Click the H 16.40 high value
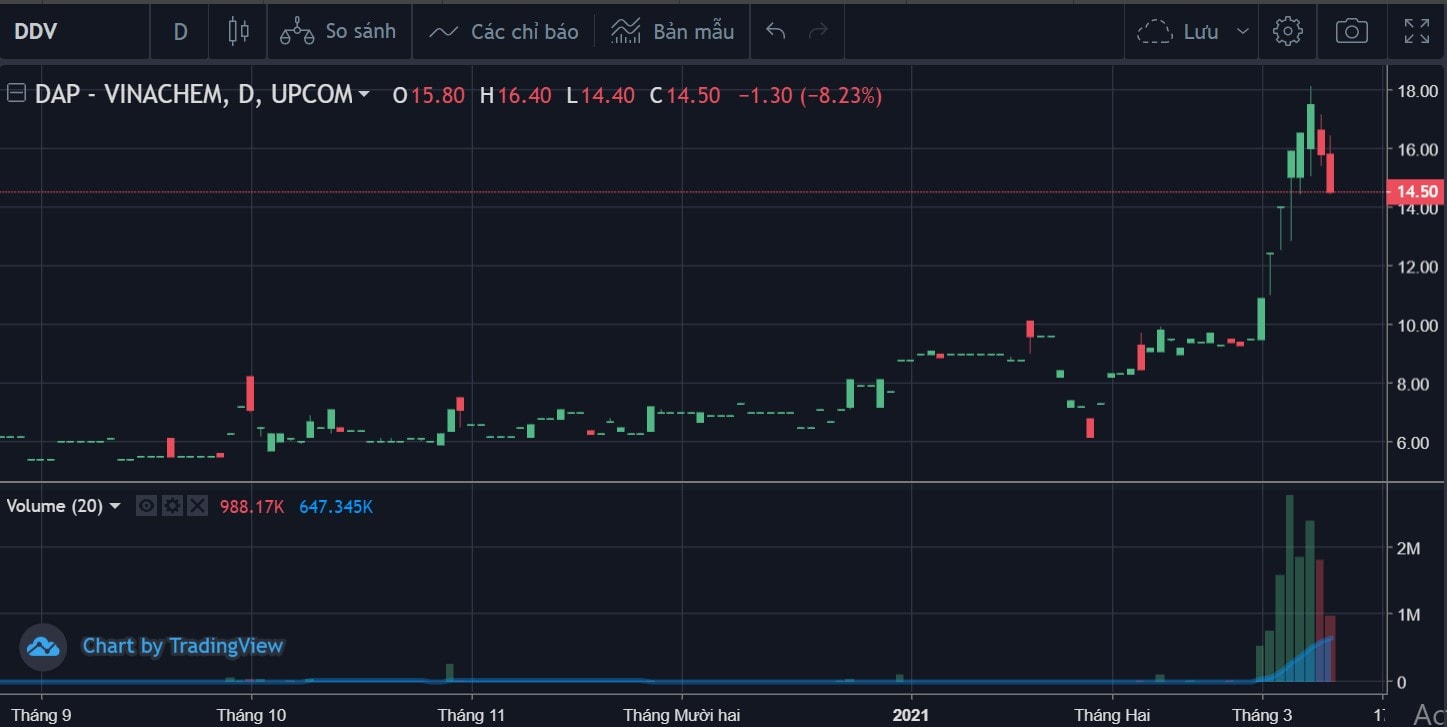 tap(515, 95)
